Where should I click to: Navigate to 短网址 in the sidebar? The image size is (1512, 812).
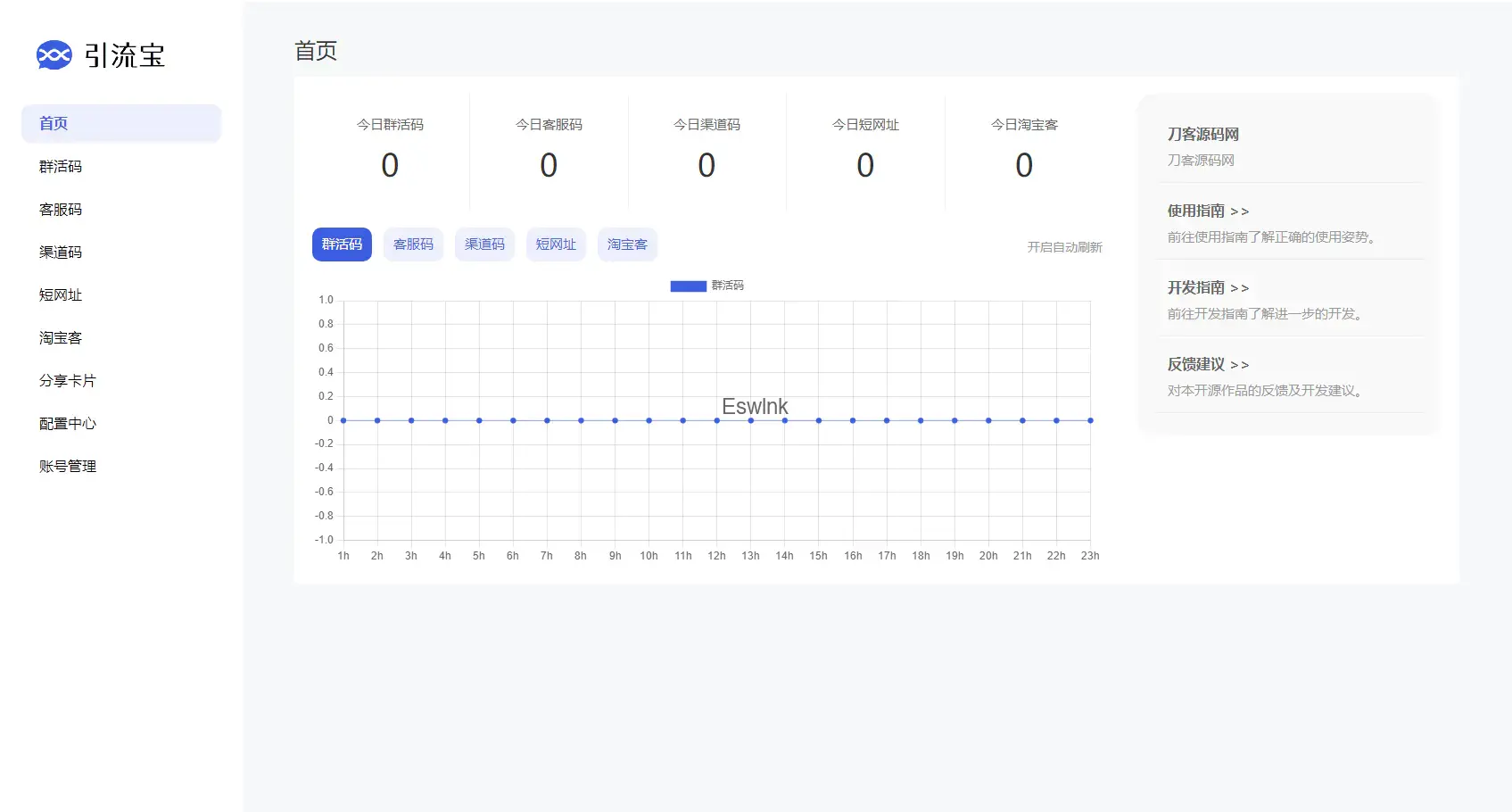click(x=61, y=295)
